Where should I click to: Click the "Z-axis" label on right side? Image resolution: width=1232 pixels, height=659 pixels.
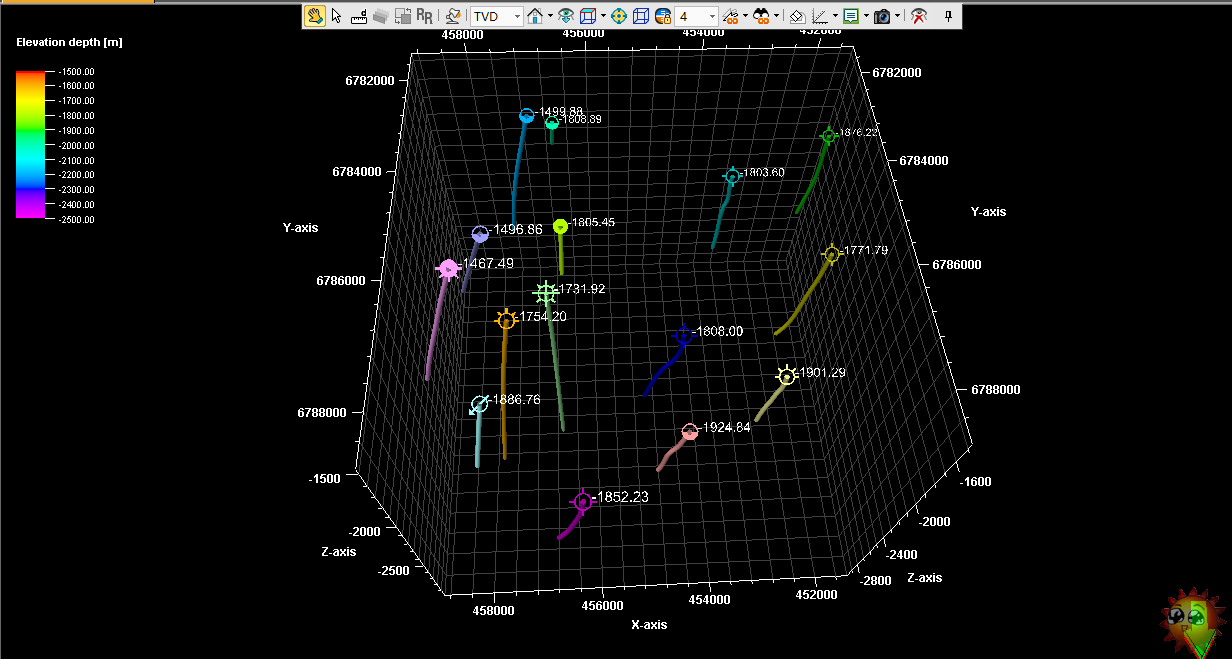[924, 578]
